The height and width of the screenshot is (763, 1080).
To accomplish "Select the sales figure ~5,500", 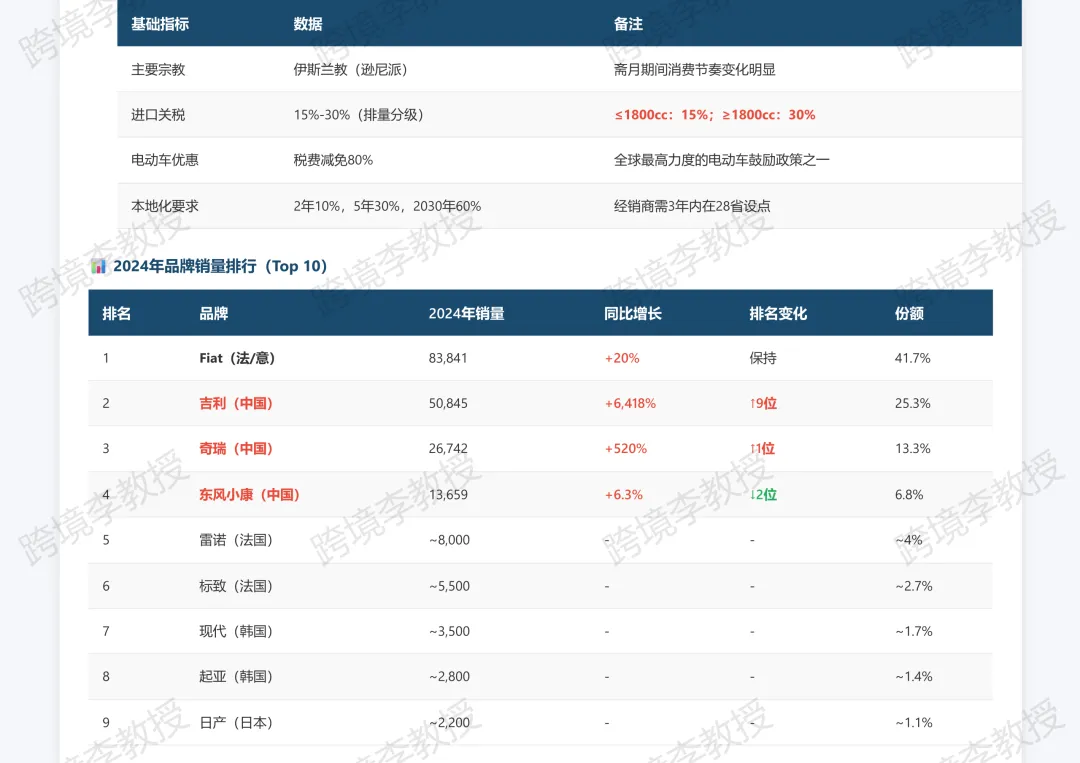I will click(x=449, y=586).
